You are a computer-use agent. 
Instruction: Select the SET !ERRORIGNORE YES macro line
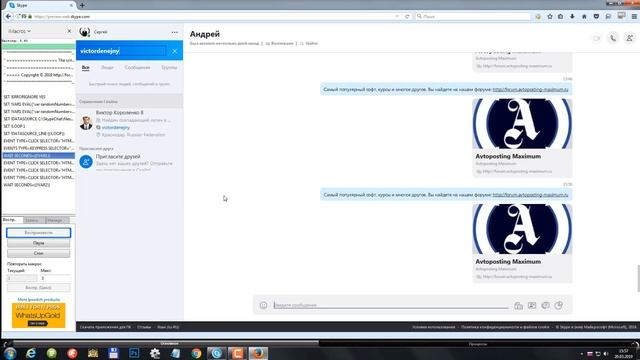click(24, 97)
